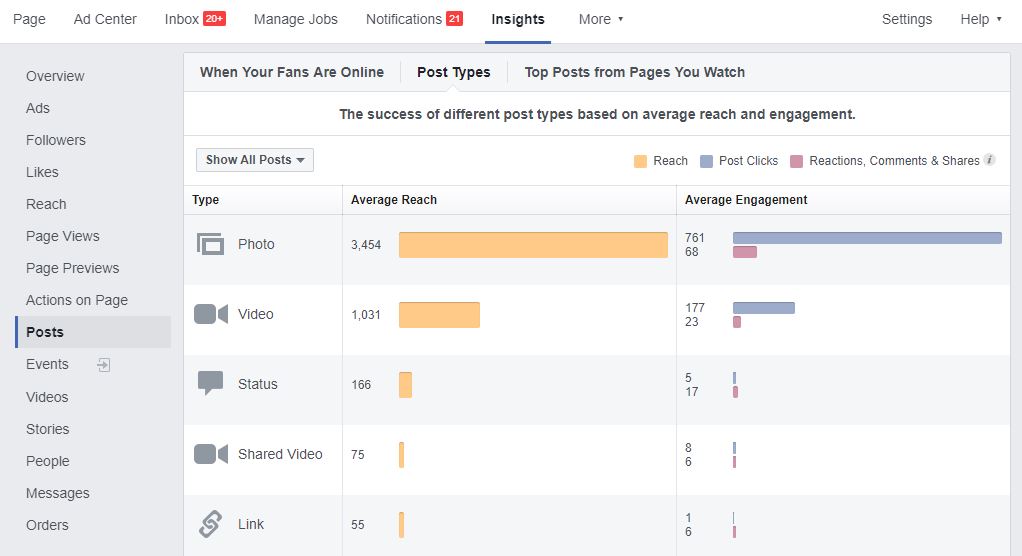Click the Status speech bubble icon
This screenshot has width=1022, height=556.
[211, 383]
